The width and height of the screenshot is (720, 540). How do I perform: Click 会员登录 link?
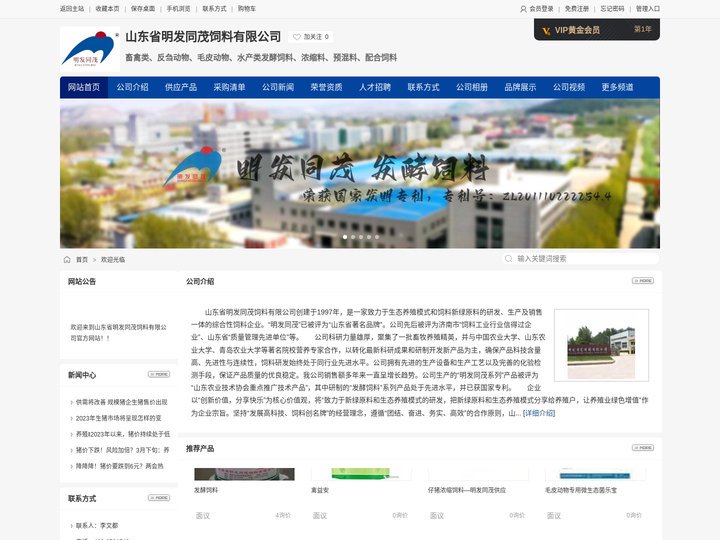(x=541, y=9)
